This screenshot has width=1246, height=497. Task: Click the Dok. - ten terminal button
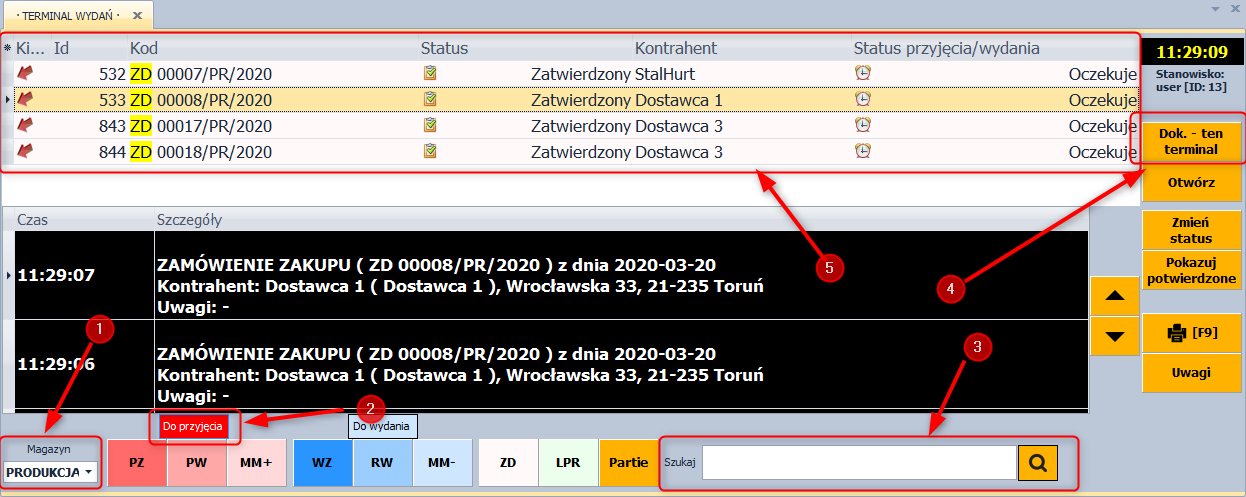(x=1190, y=142)
